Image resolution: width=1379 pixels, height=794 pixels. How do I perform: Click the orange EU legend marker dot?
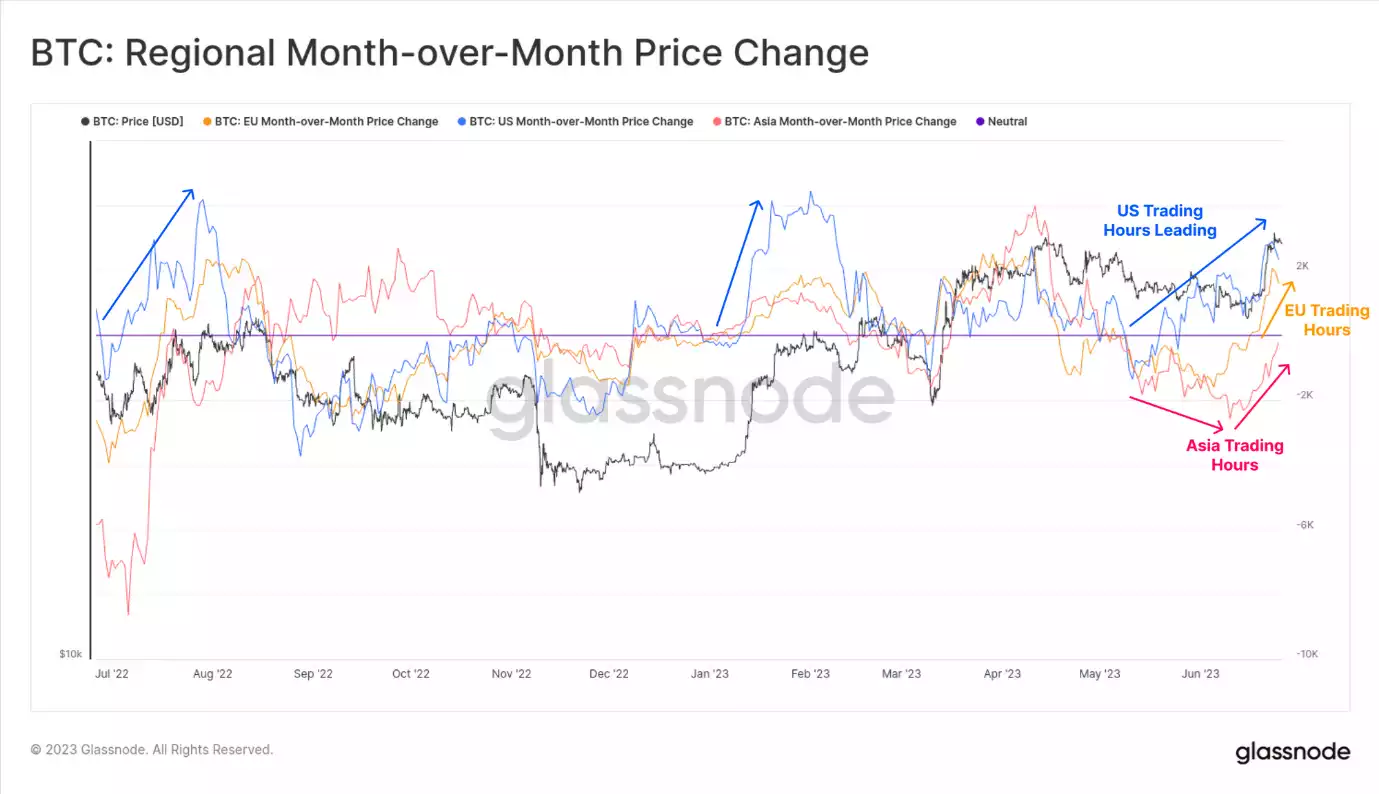coord(207,122)
